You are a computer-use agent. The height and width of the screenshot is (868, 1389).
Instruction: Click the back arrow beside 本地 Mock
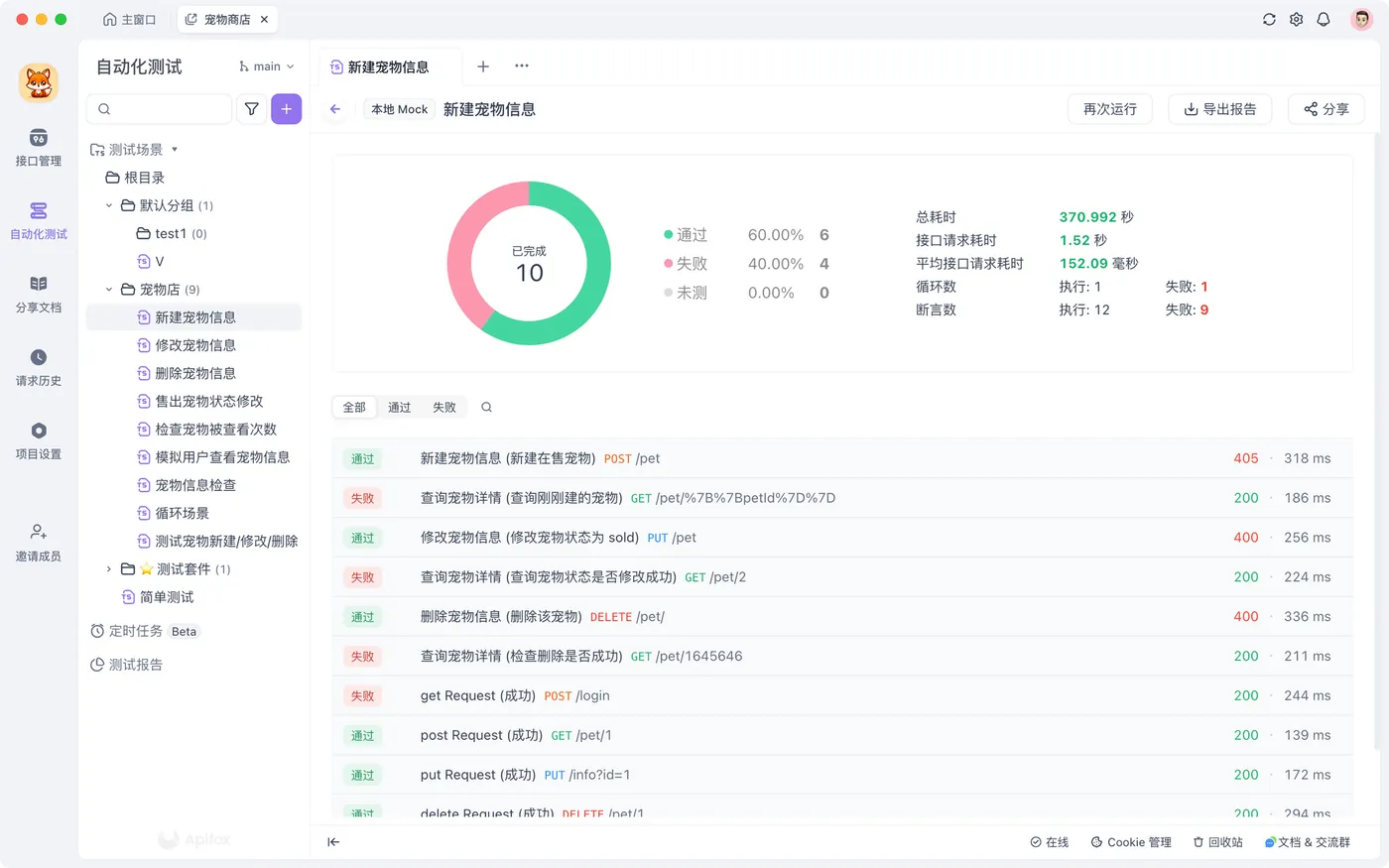[335, 109]
